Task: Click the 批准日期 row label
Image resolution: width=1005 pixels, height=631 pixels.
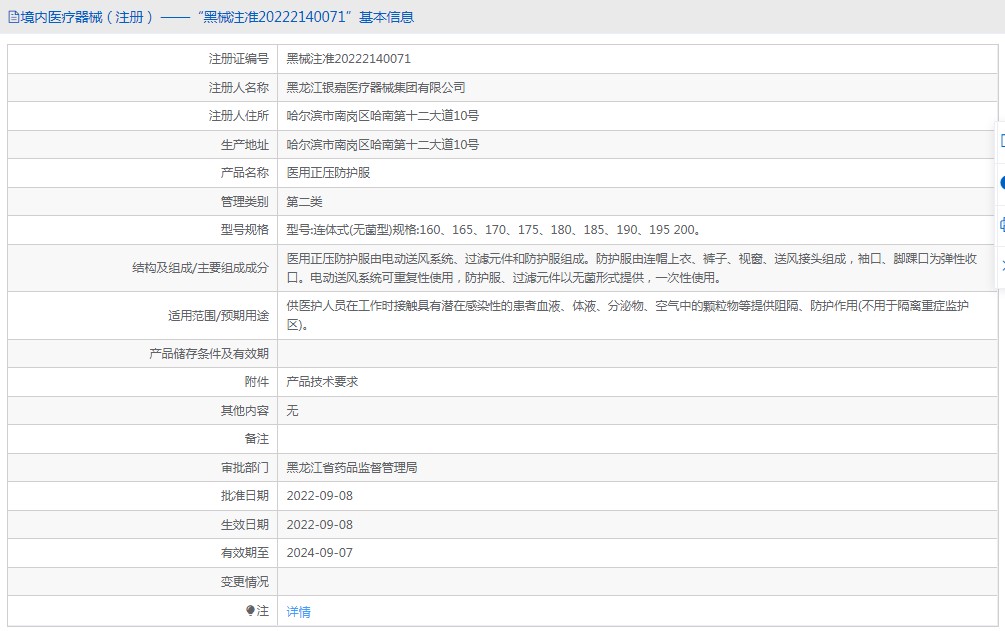Action: [245, 496]
